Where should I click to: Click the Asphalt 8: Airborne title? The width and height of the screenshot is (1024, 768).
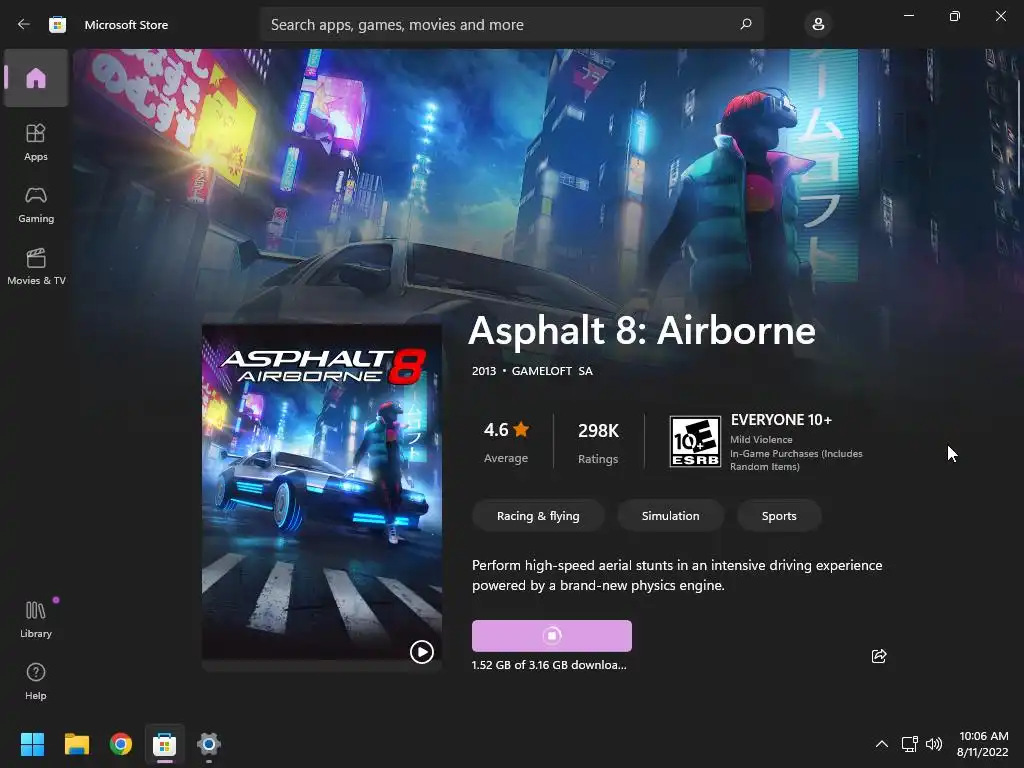point(642,330)
